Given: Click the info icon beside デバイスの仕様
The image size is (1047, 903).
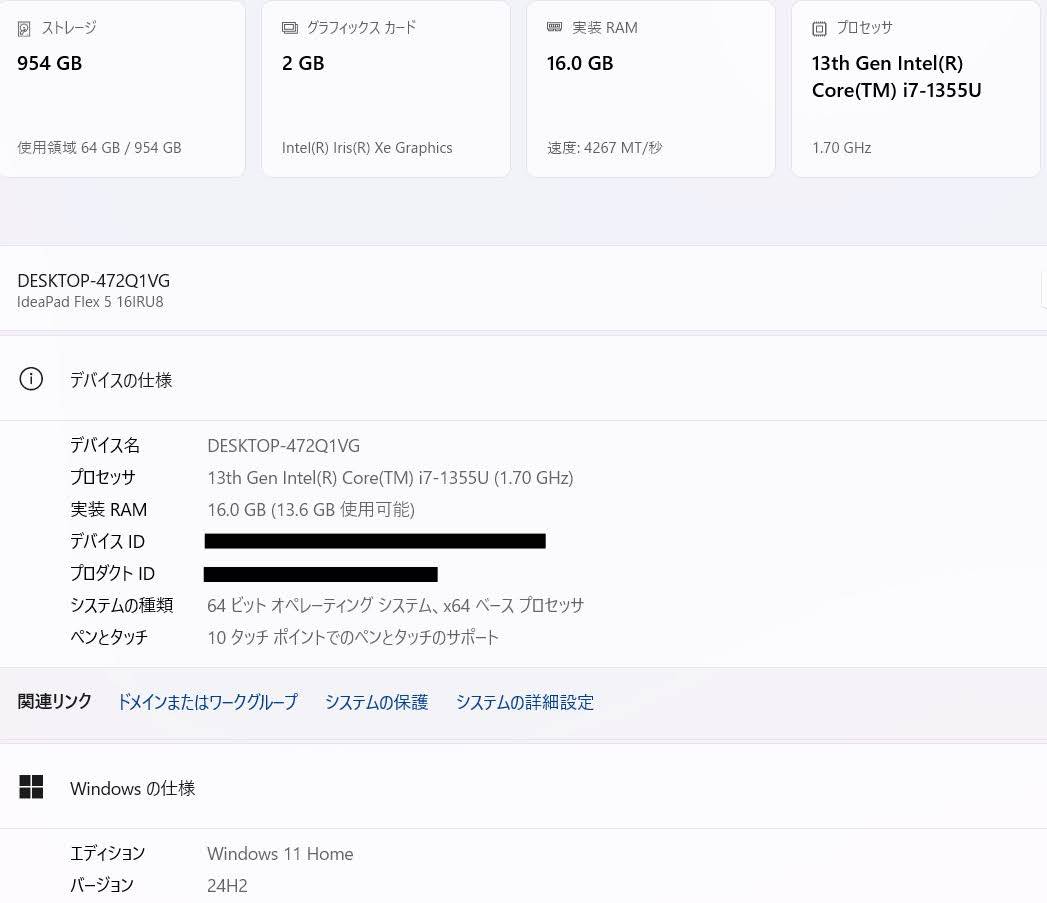Looking at the screenshot, I should [31, 379].
